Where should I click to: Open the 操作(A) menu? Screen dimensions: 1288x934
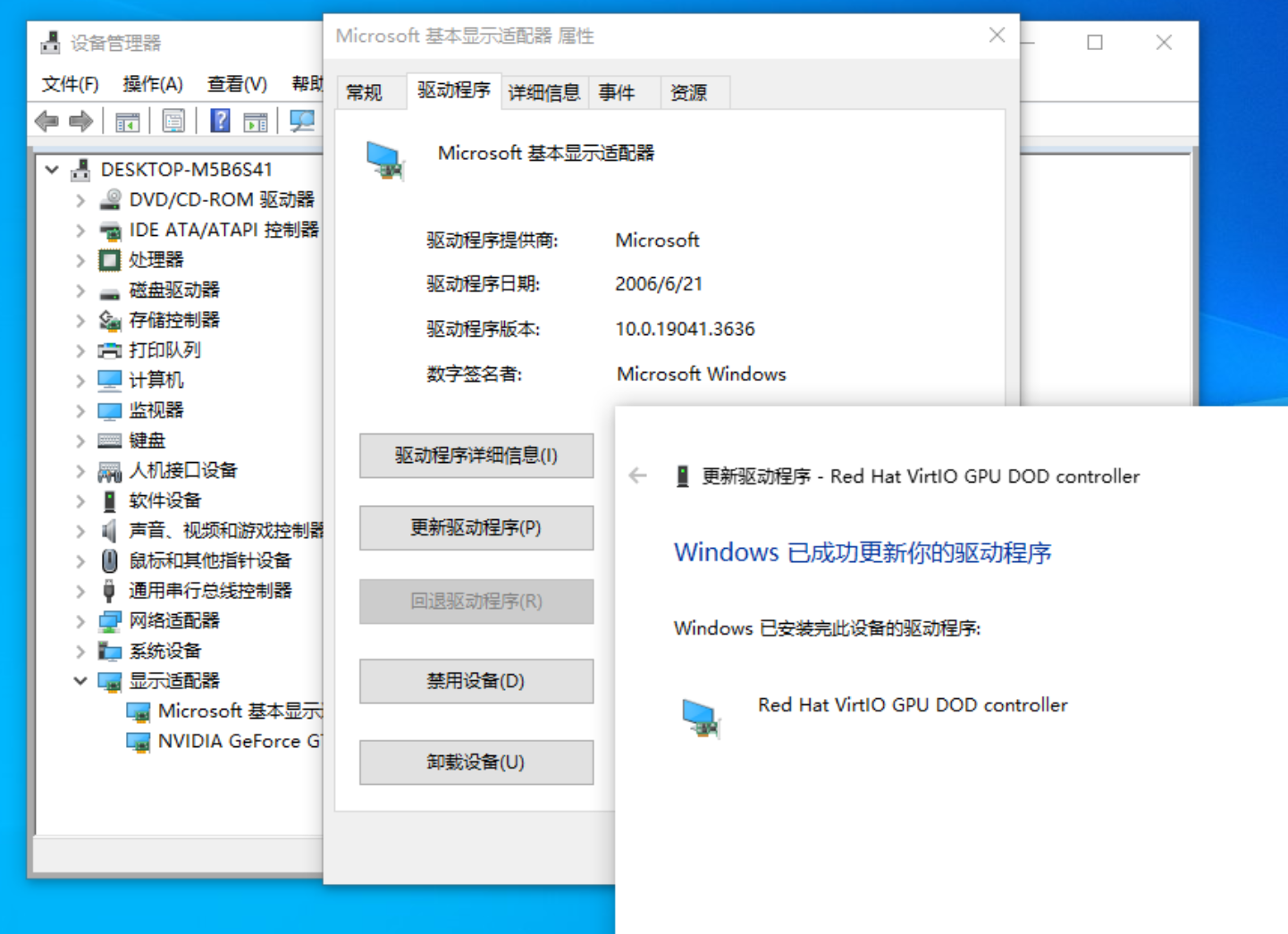pos(153,84)
